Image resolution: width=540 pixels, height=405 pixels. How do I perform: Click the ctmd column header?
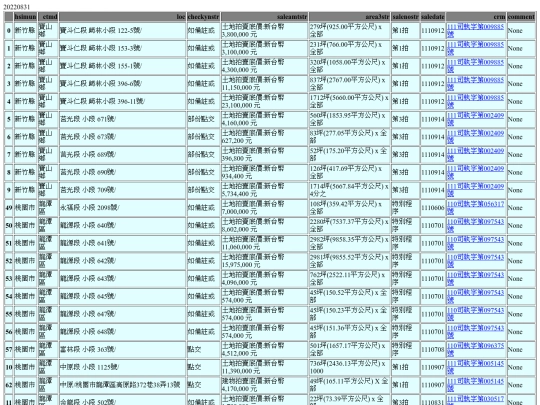[x=48, y=17]
